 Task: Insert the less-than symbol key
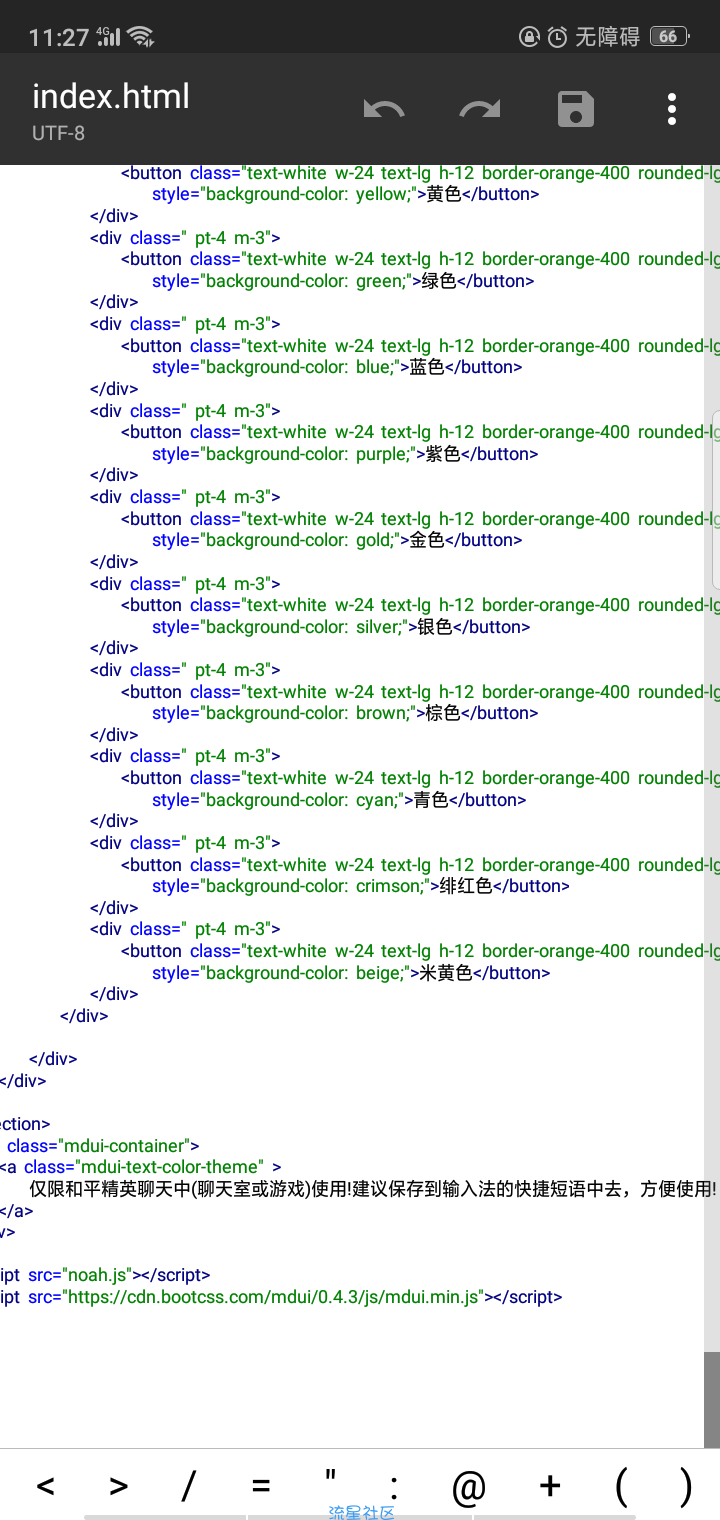click(x=45, y=1486)
